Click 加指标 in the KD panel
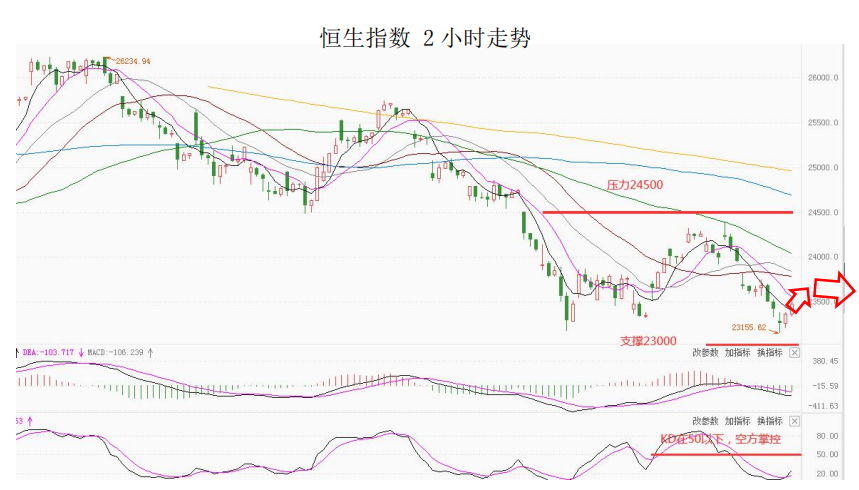 737,421
